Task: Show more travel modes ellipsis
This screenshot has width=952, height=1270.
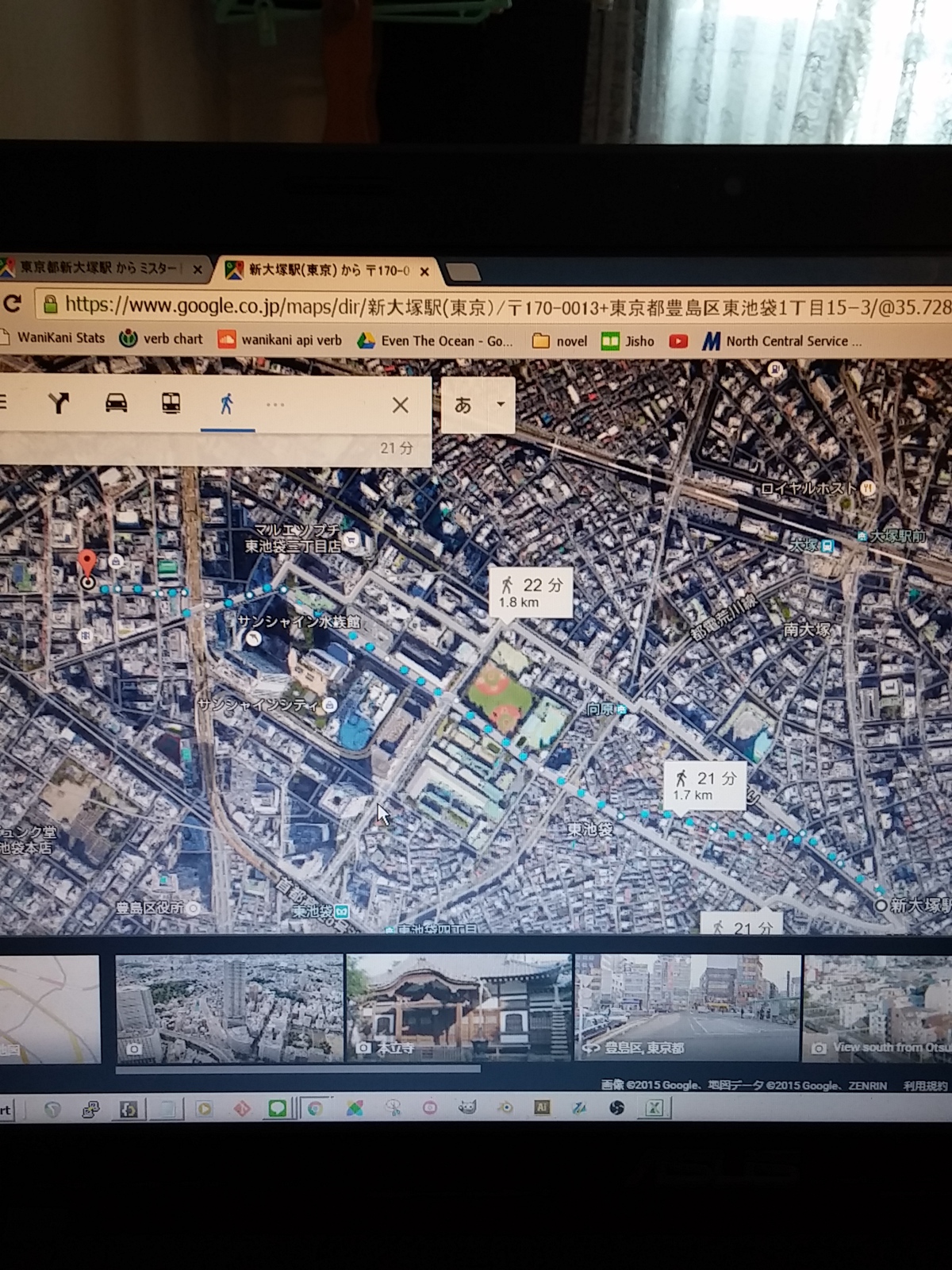Action: [x=275, y=405]
